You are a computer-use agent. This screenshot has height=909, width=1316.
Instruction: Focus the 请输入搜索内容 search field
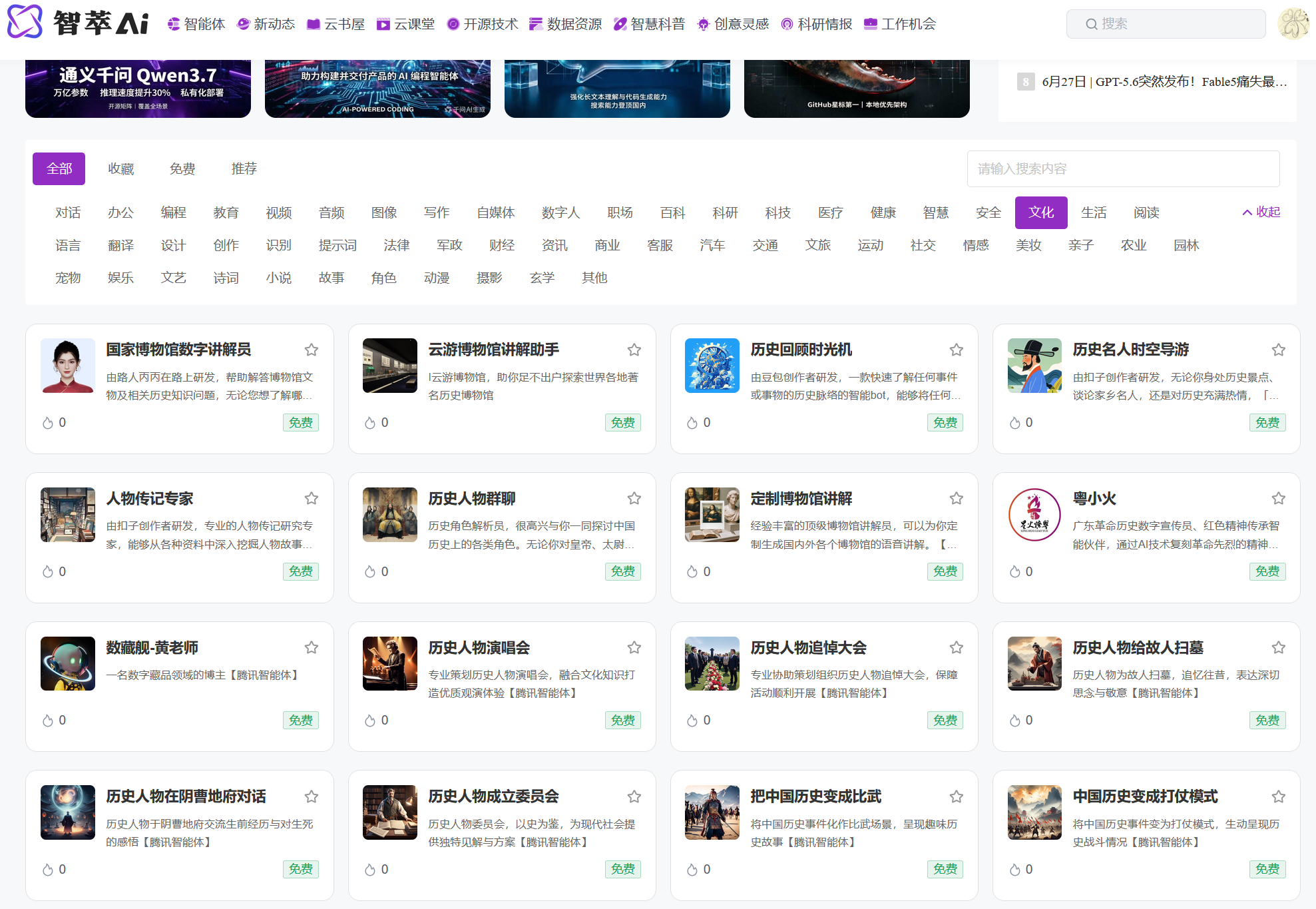coord(1124,169)
